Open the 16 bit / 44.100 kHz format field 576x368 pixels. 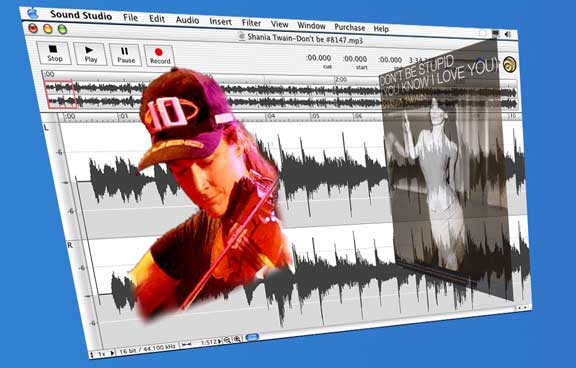click(x=147, y=349)
